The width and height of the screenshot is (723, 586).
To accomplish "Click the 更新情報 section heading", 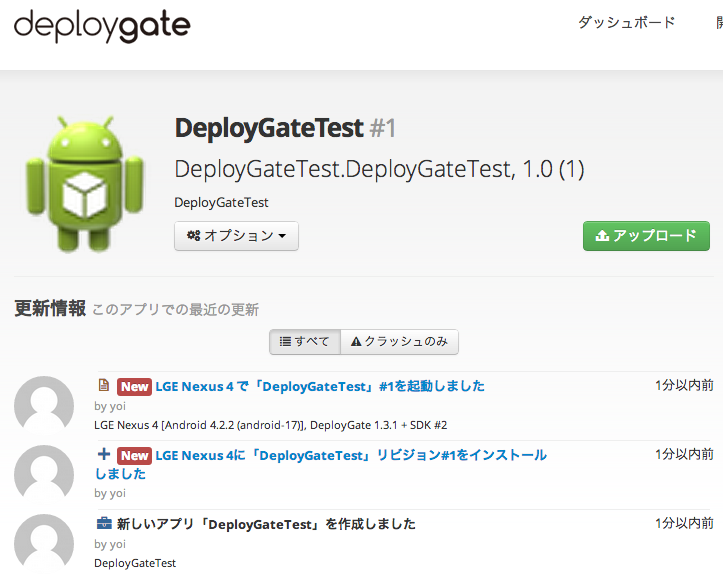I will tap(50, 308).
